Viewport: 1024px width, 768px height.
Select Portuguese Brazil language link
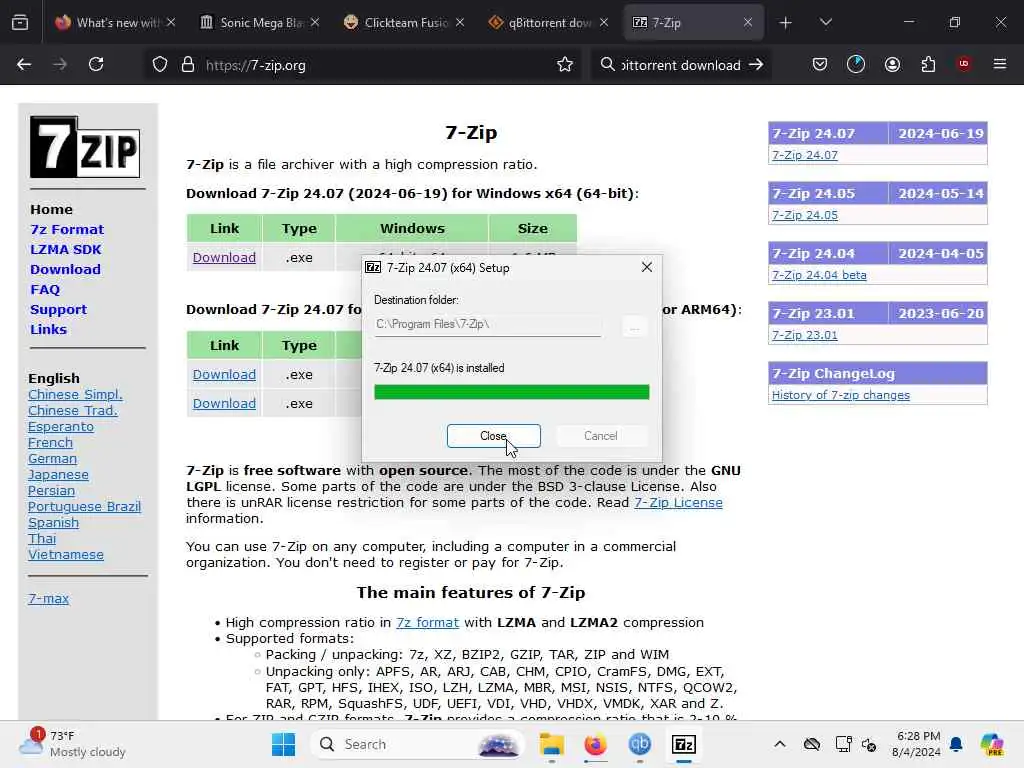coord(84,507)
